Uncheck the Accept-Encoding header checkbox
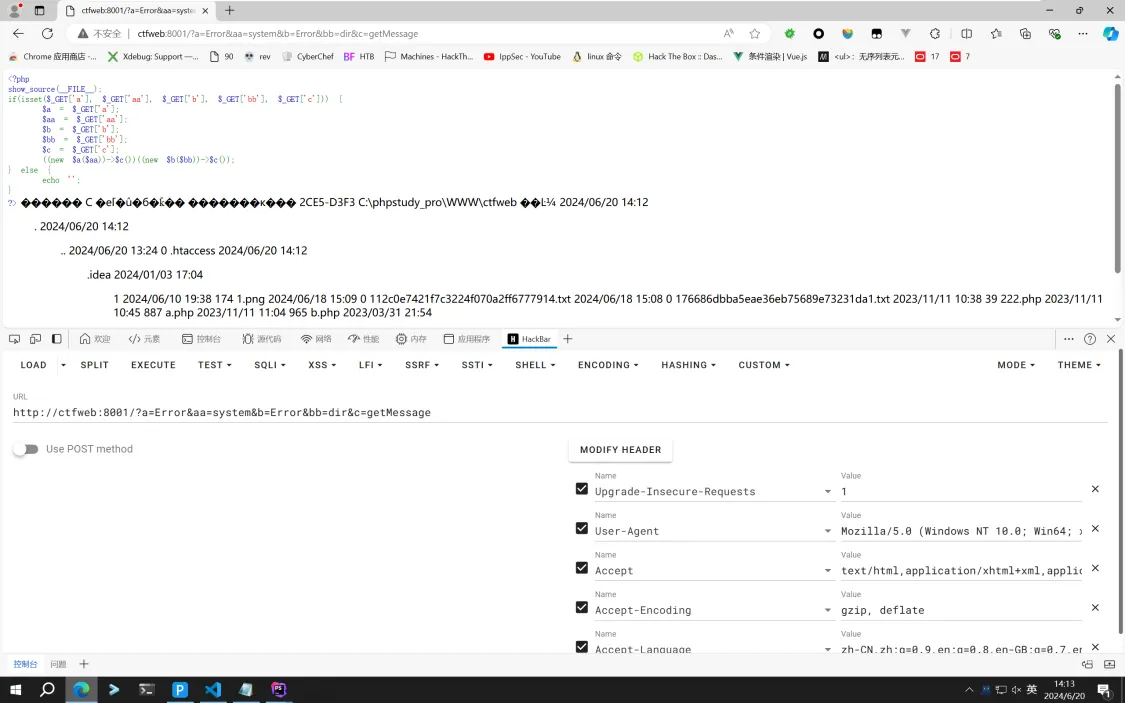1125x703 pixels. point(582,607)
